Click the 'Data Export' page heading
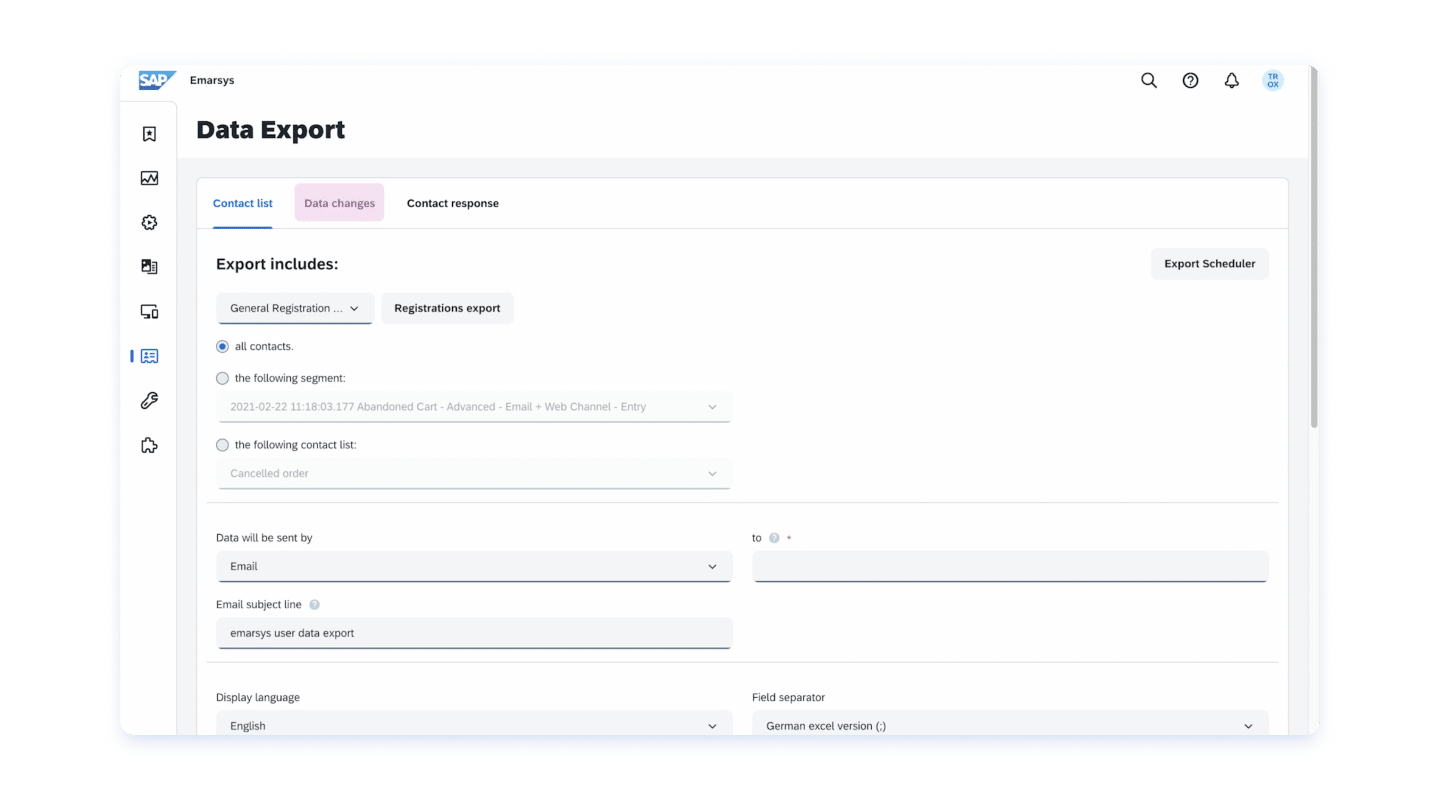 [271, 130]
